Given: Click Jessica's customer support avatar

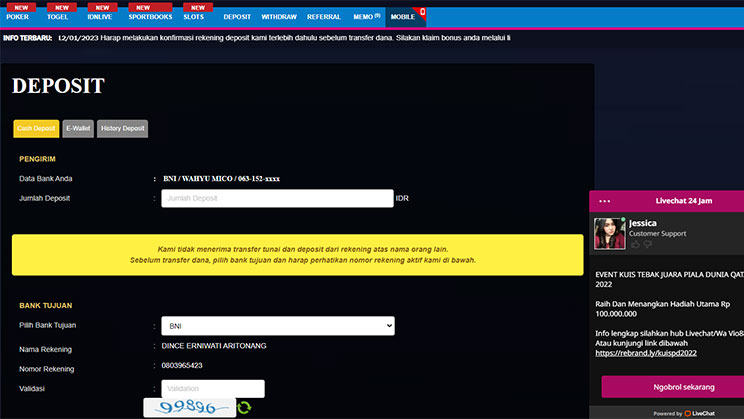Looking at the screenshot, I should point(609,234).
